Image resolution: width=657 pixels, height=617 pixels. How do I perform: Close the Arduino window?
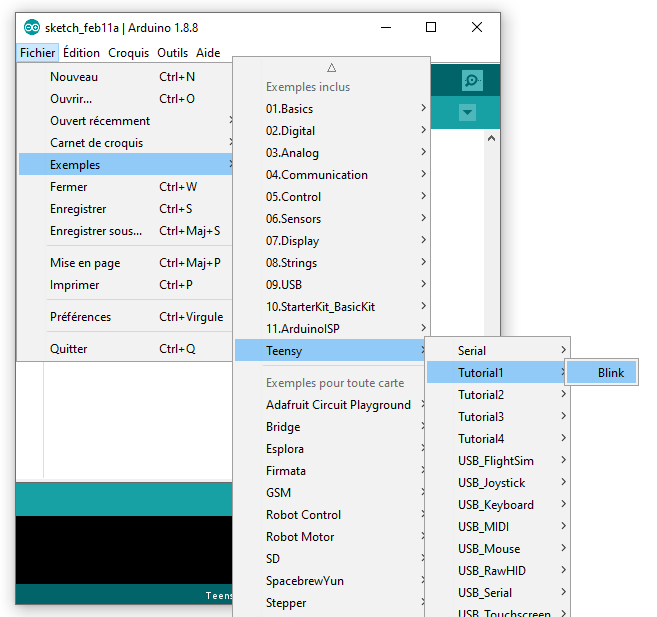[x=477, y=27]
